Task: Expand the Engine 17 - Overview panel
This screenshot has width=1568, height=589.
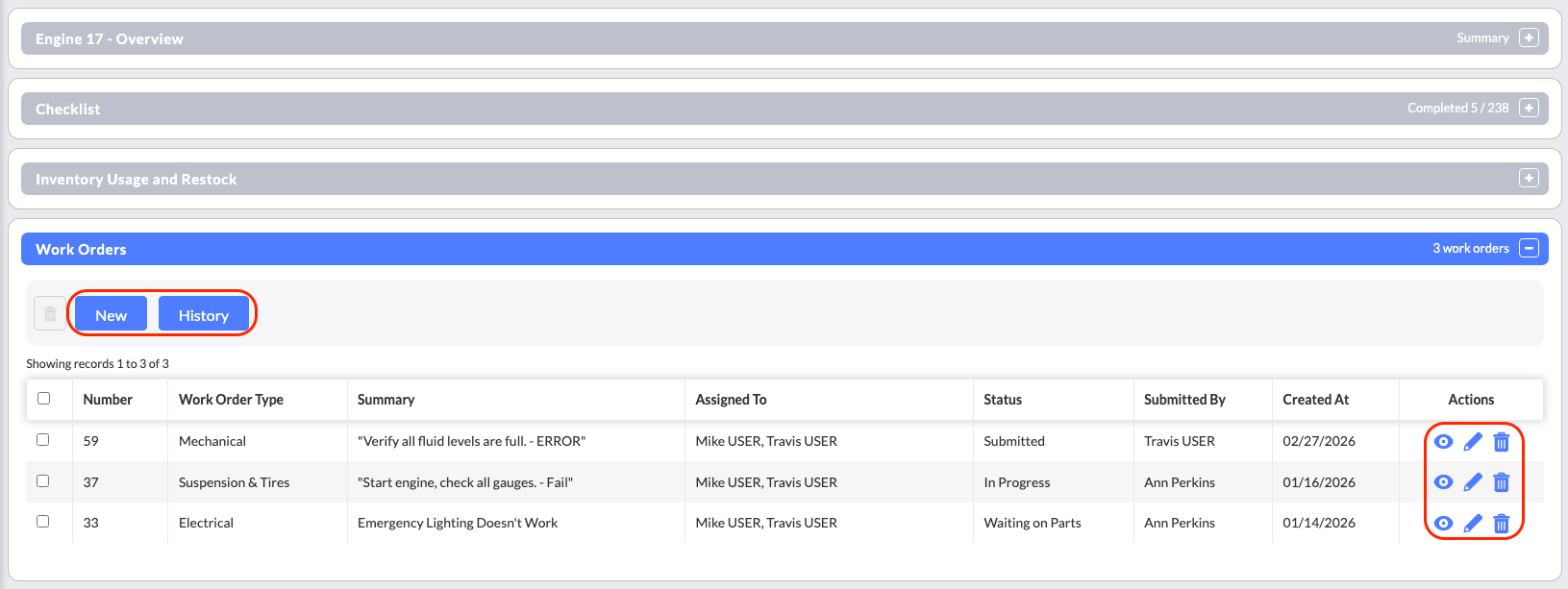Action: point(1529,38)
